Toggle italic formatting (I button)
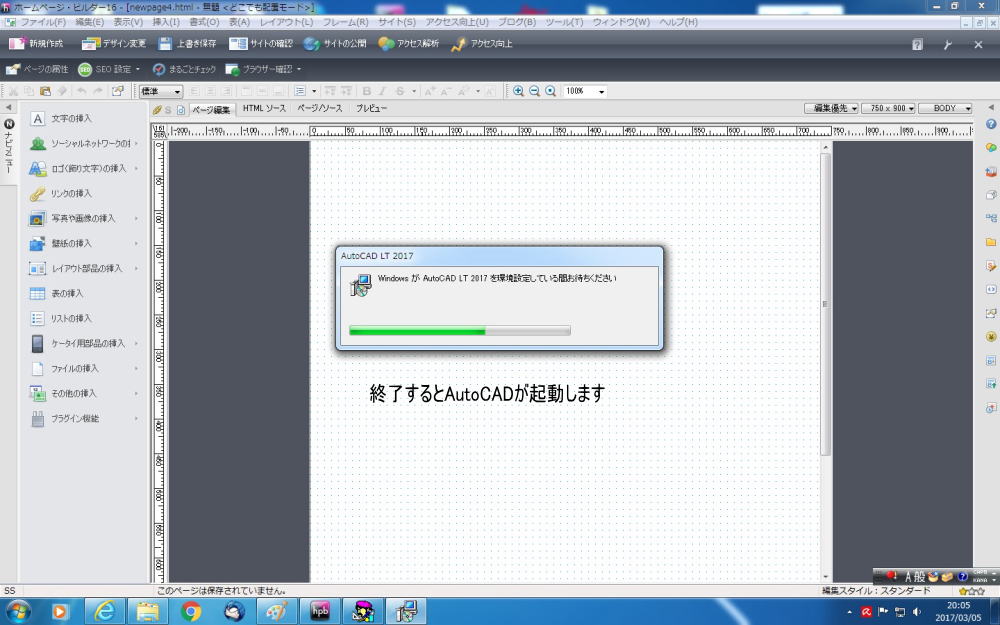 pyautogui.click(x=383, y=91)
